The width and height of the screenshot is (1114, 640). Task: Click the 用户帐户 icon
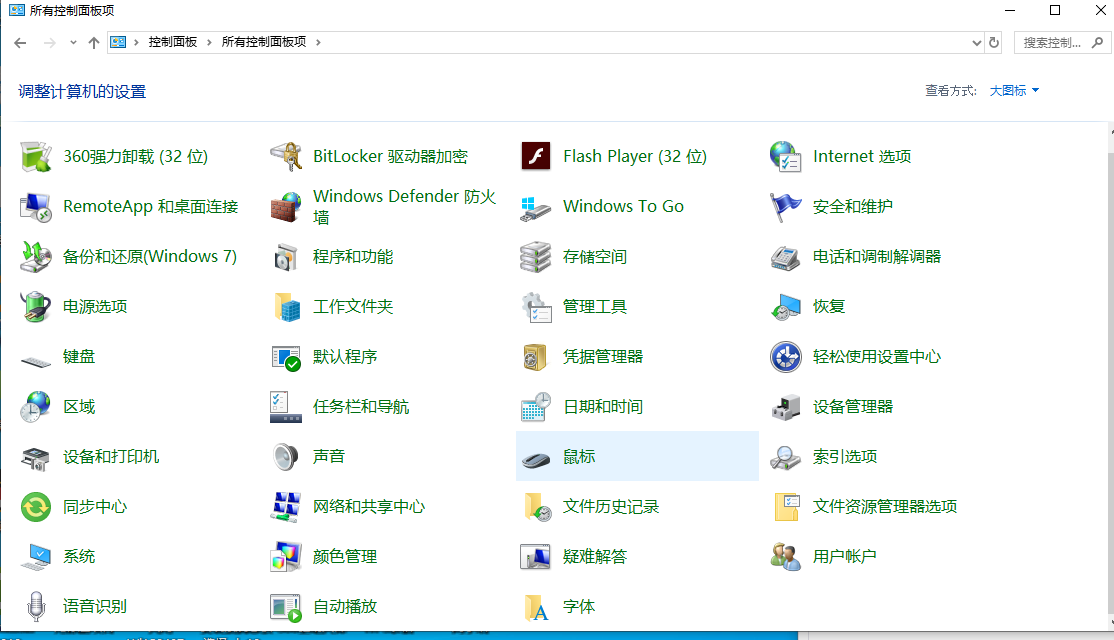tap(786, 557)
